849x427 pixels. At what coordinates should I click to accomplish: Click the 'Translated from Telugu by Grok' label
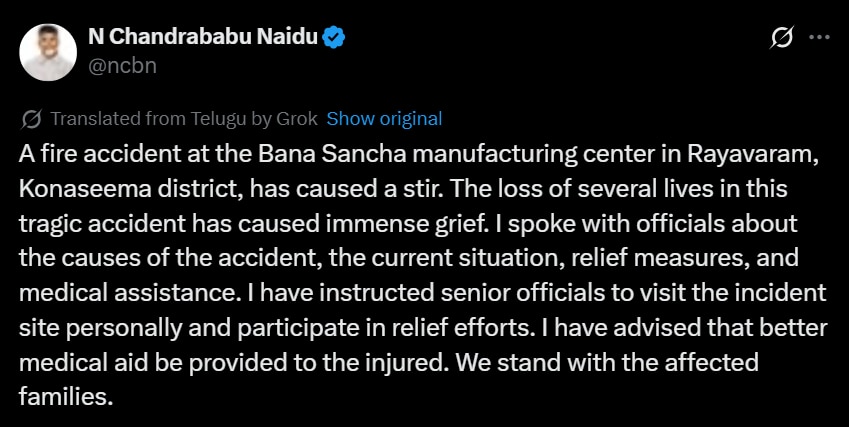point(184,119)
